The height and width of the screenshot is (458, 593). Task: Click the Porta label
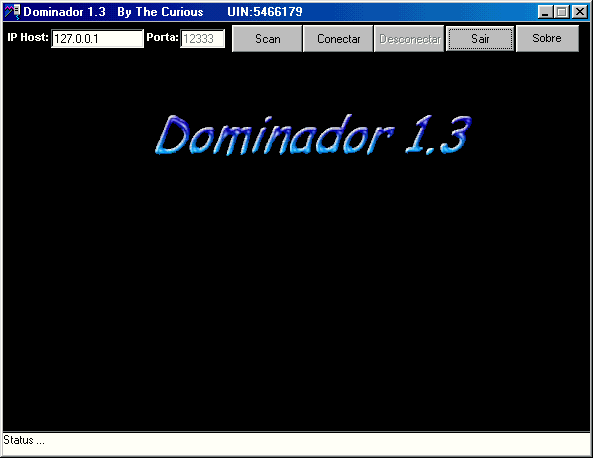162,37
